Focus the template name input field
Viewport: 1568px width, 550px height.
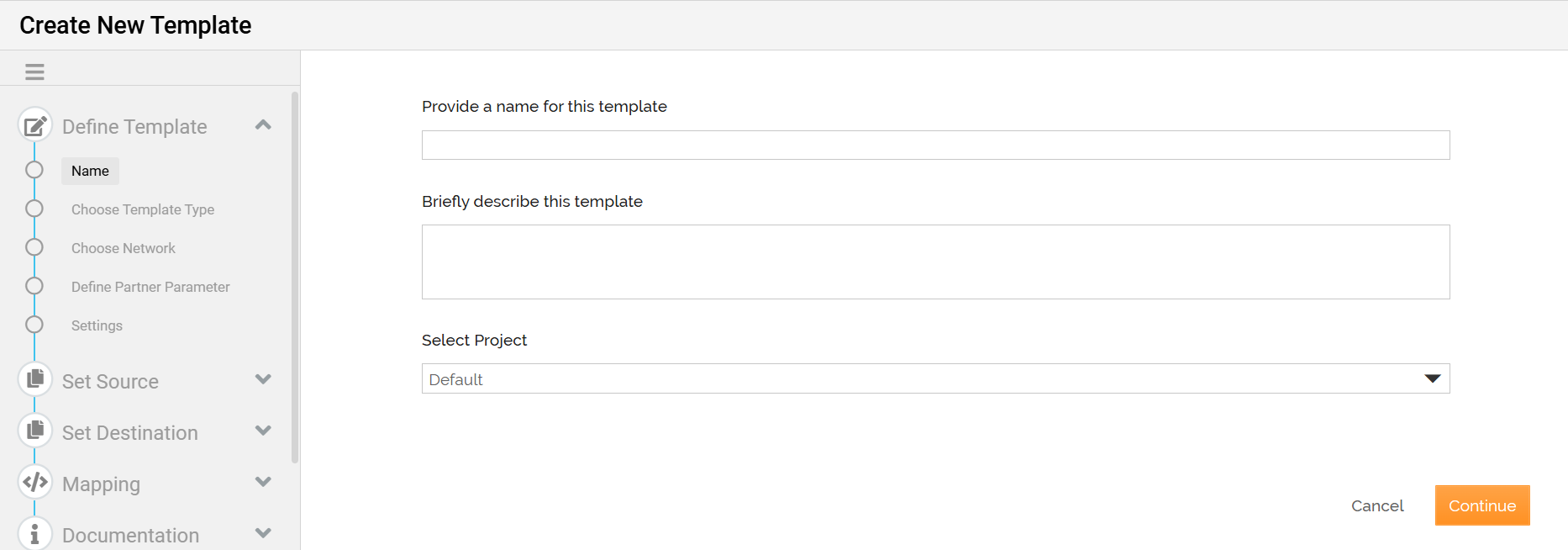click(x=935, y=145)
